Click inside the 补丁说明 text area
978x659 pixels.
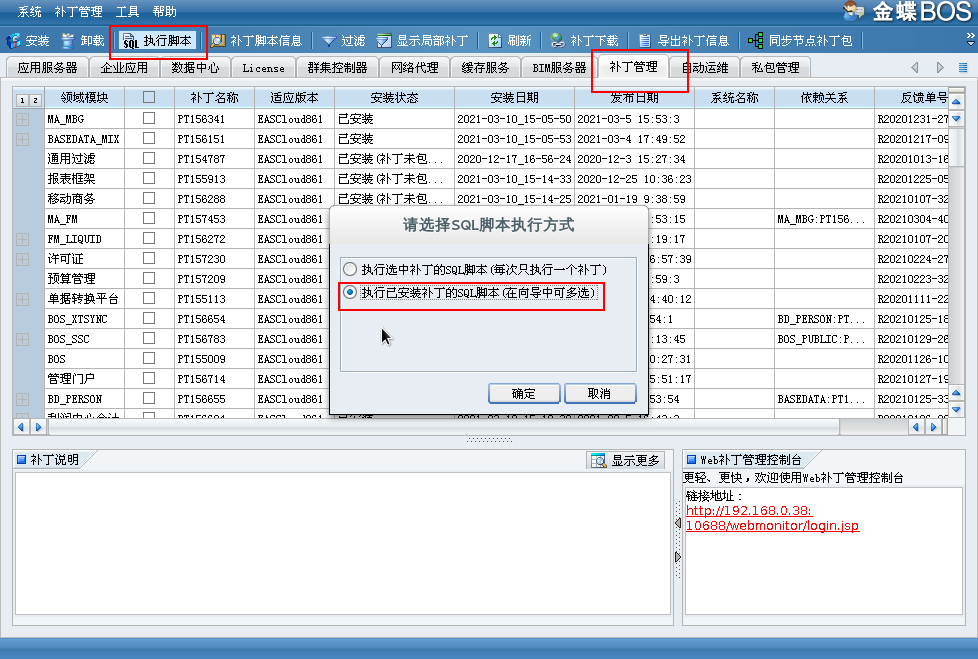(342, 543)
